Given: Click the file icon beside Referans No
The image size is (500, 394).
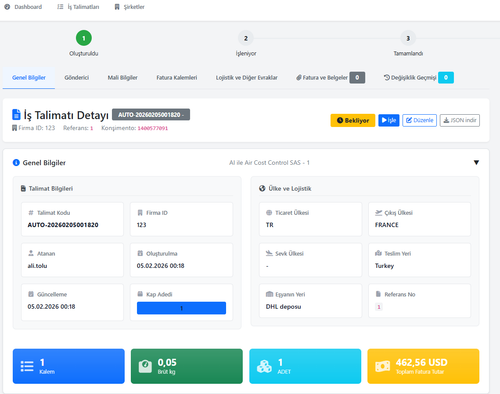Looking at the screenshot, I should click(378, 294).
